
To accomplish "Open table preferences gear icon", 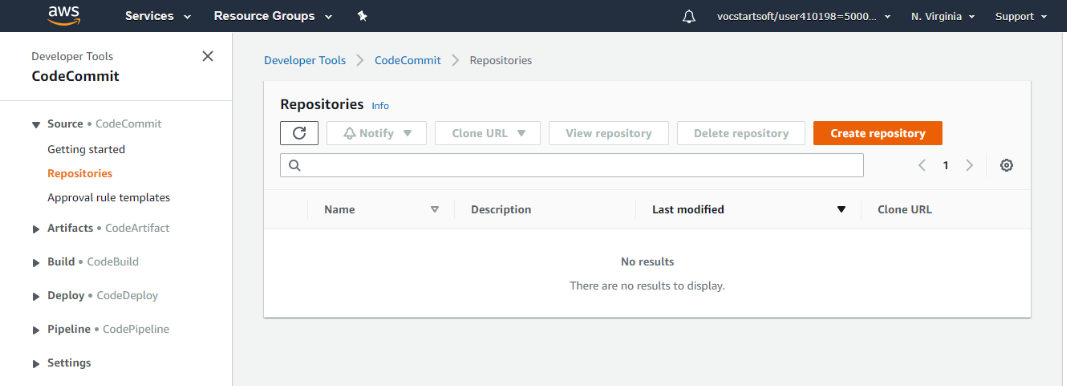I will (1006, 165).
